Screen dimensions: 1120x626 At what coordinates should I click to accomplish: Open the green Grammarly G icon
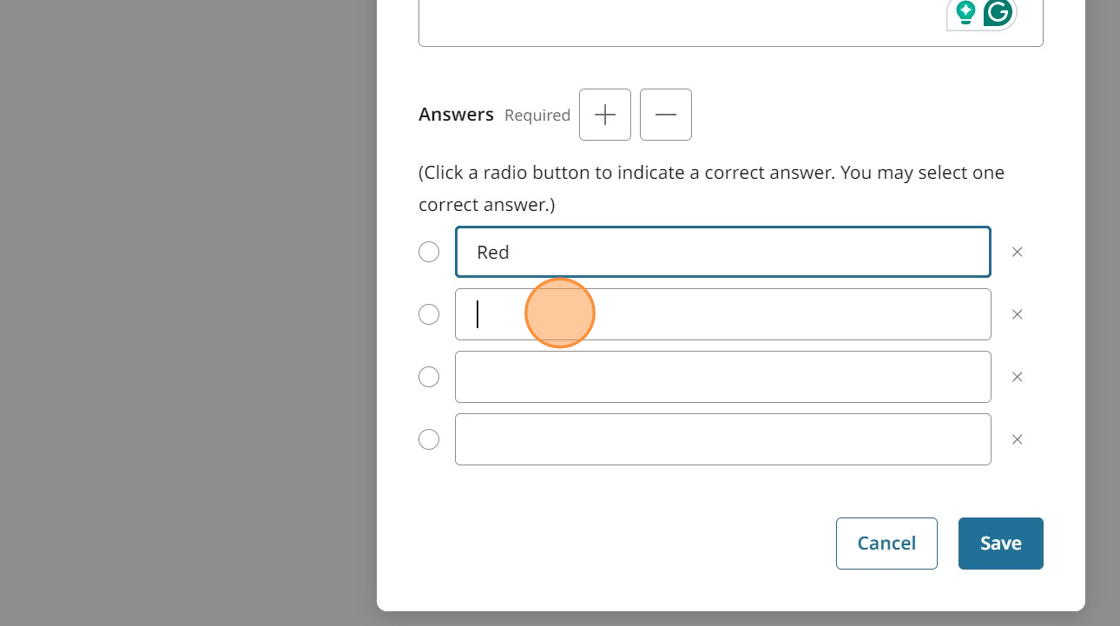pyautogui.click(x=997, y=12)
